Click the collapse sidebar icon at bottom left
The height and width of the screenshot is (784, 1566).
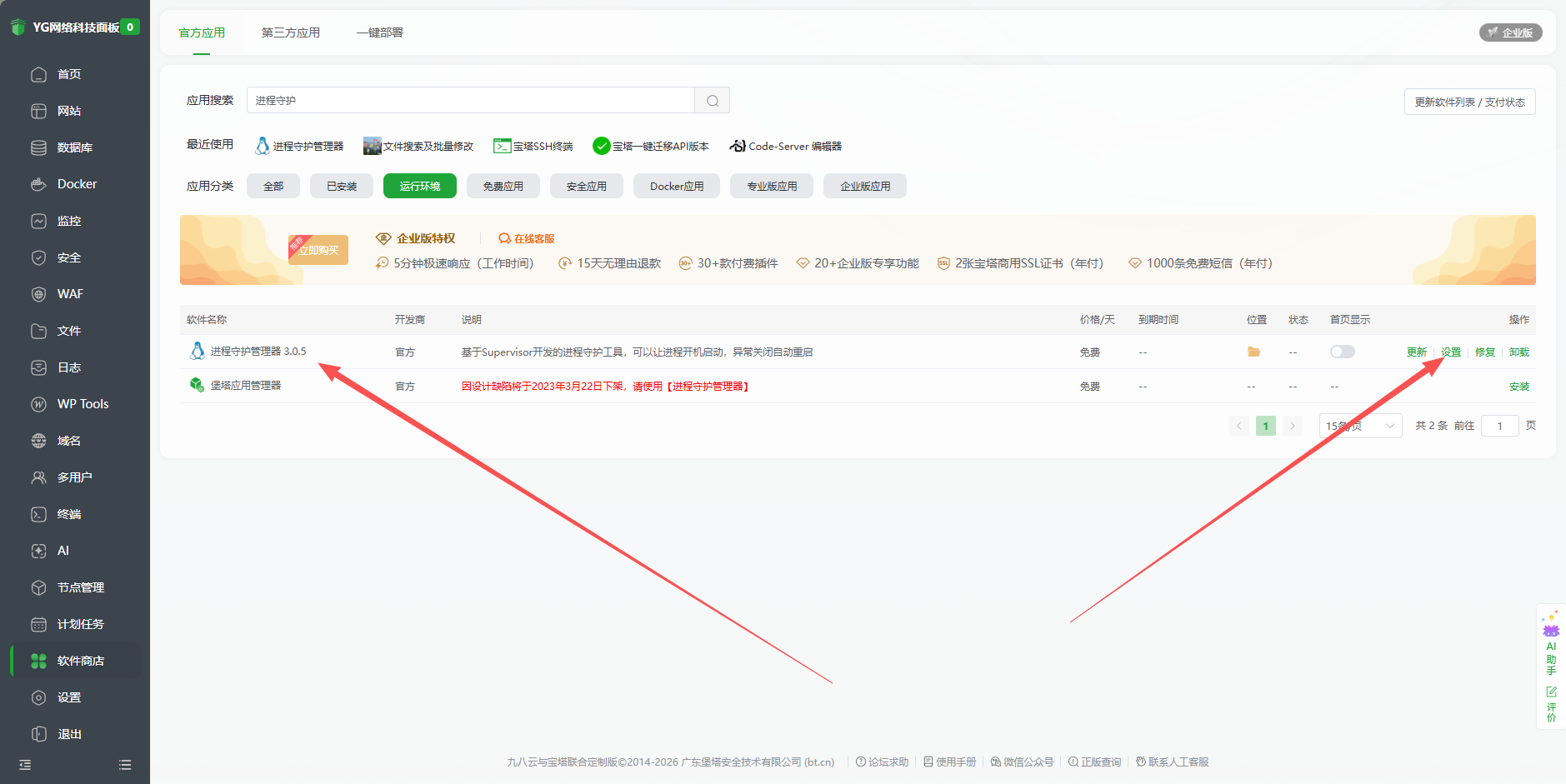(25, 765)
